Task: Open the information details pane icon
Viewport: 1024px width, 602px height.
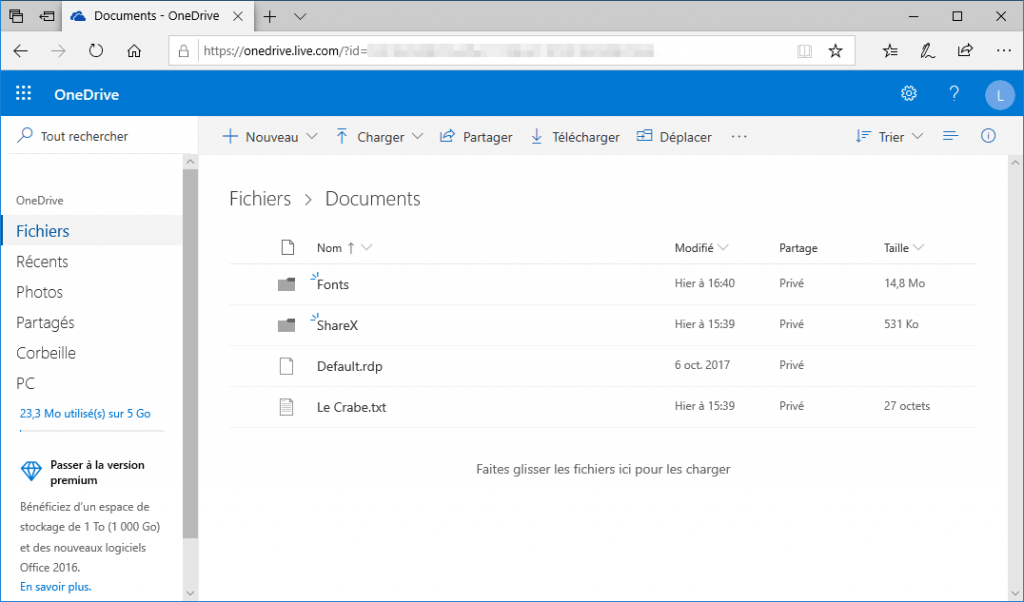Action: pyautogui.click(x=988, y=136)
